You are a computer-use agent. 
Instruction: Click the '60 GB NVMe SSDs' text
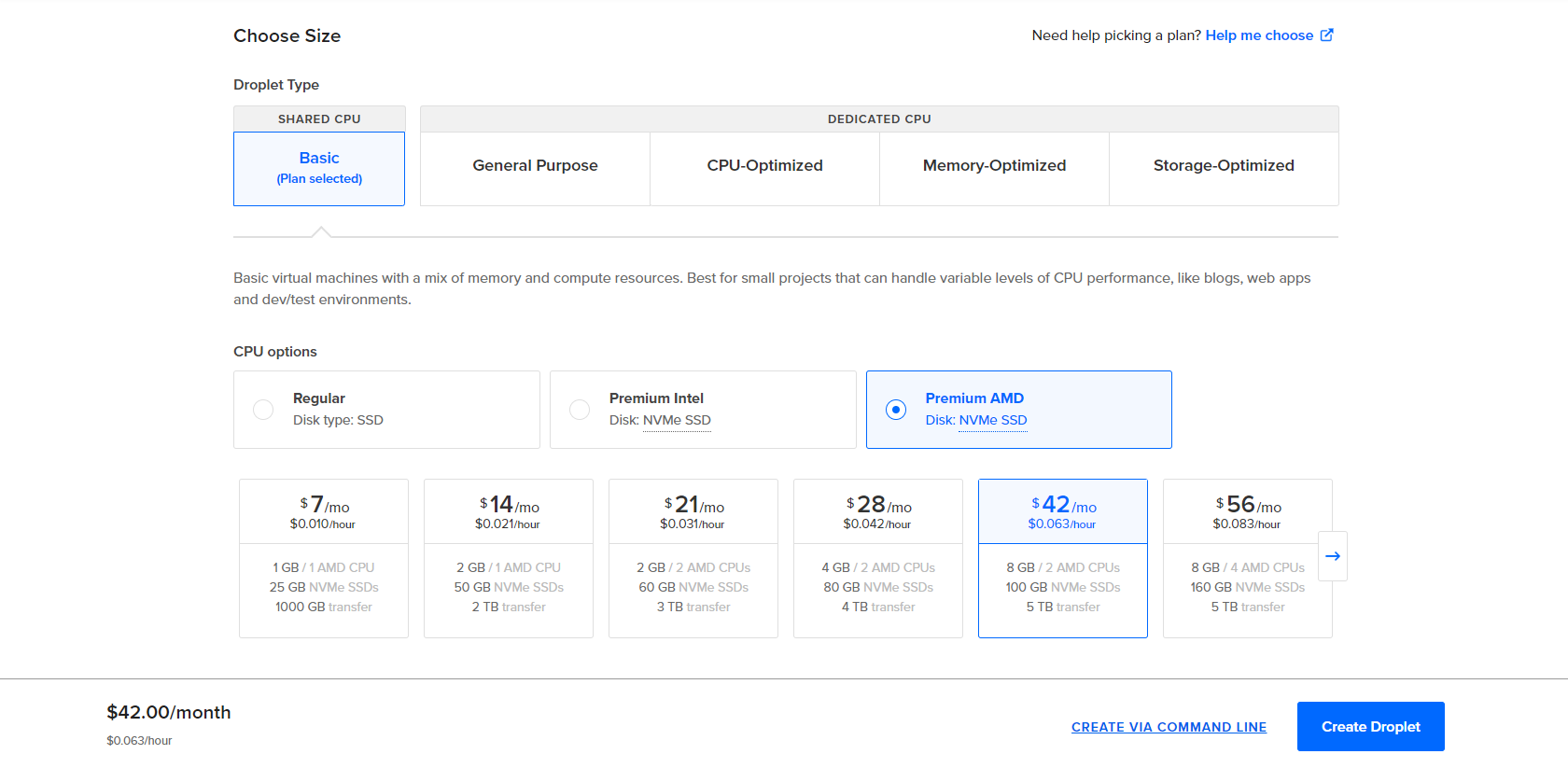[x=693, y=587]
